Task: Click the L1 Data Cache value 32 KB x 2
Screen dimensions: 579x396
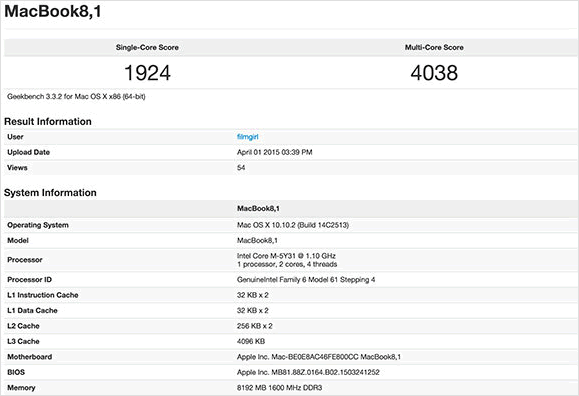Action: coord(253,311)
